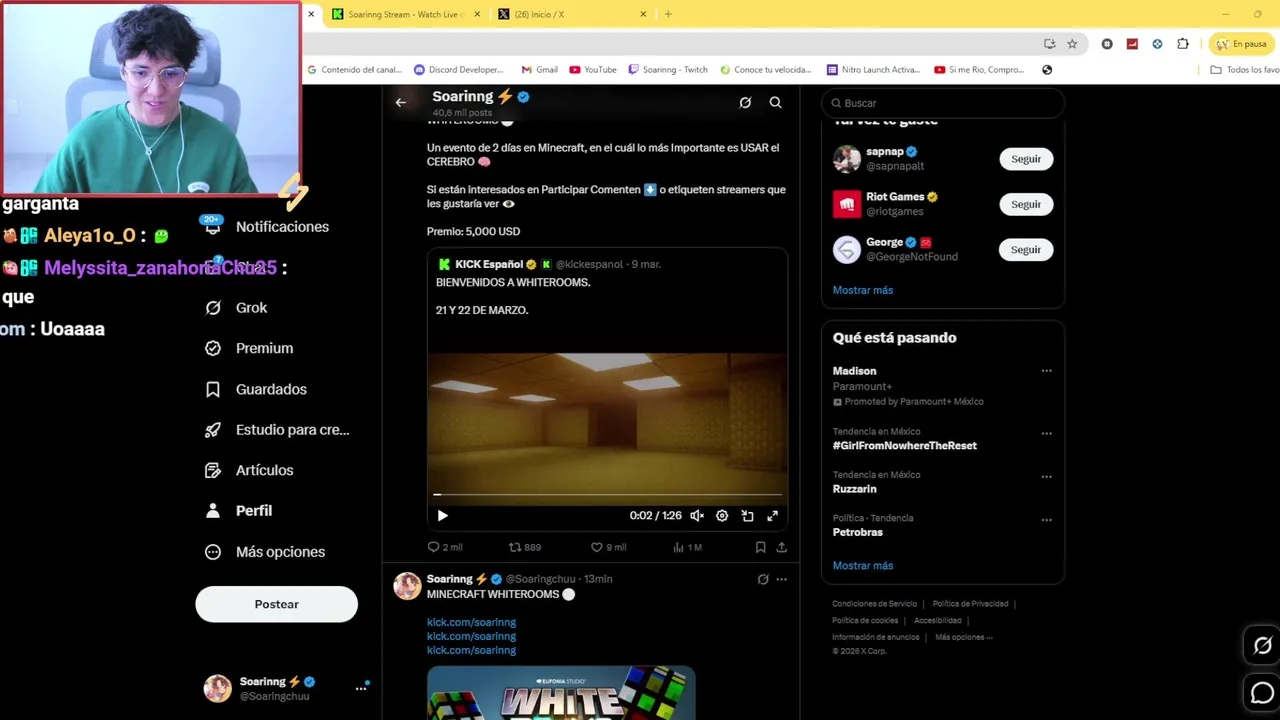Expand Más opciones in footer
The image size is (1280, 720).
964,637
